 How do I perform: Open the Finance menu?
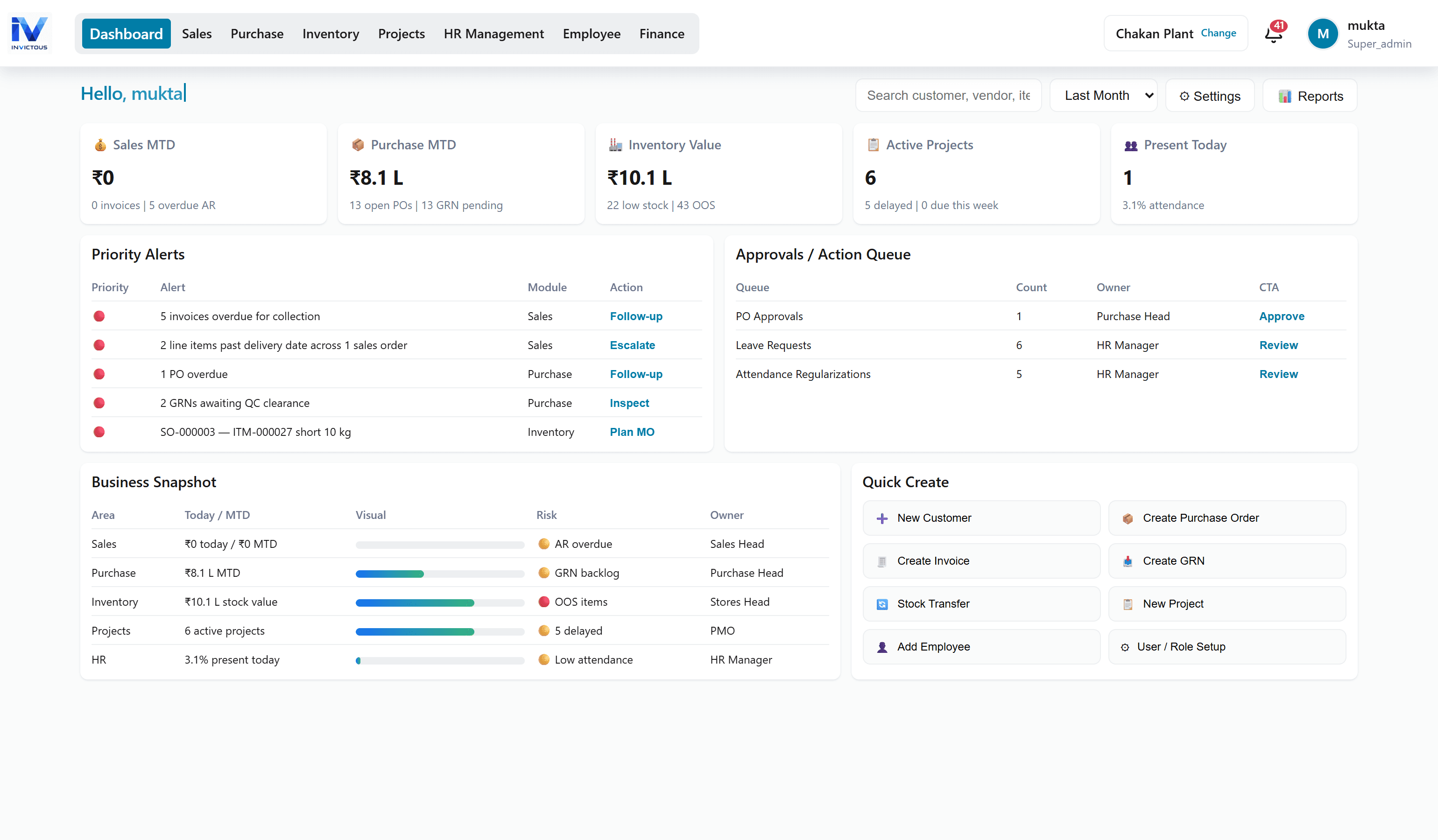coord(662,34)
